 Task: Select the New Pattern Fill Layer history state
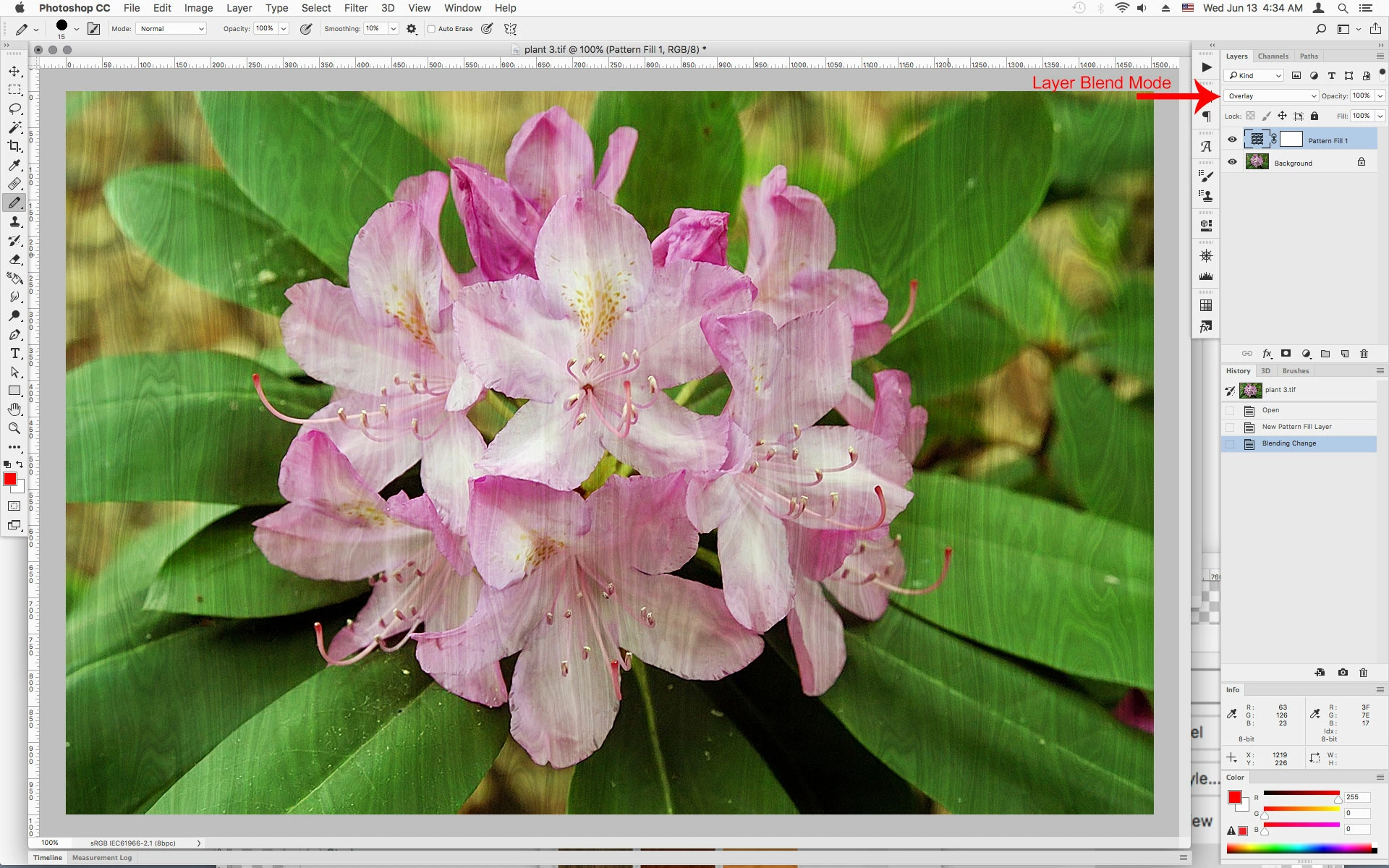click(x=1296, y=427)
